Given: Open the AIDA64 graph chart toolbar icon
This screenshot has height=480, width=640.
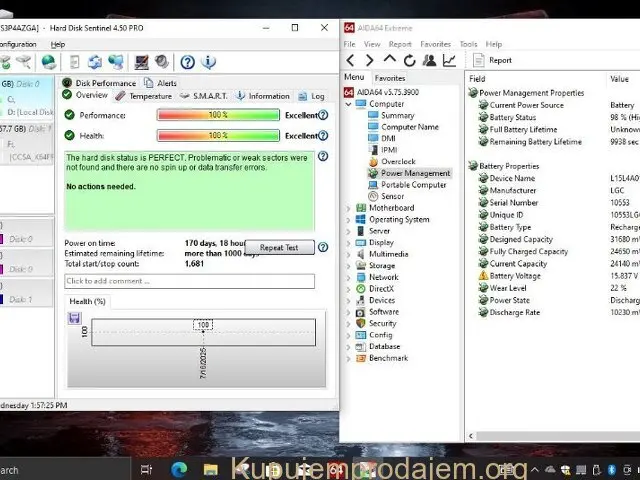Looking at the screenshot, I should 450,60.
